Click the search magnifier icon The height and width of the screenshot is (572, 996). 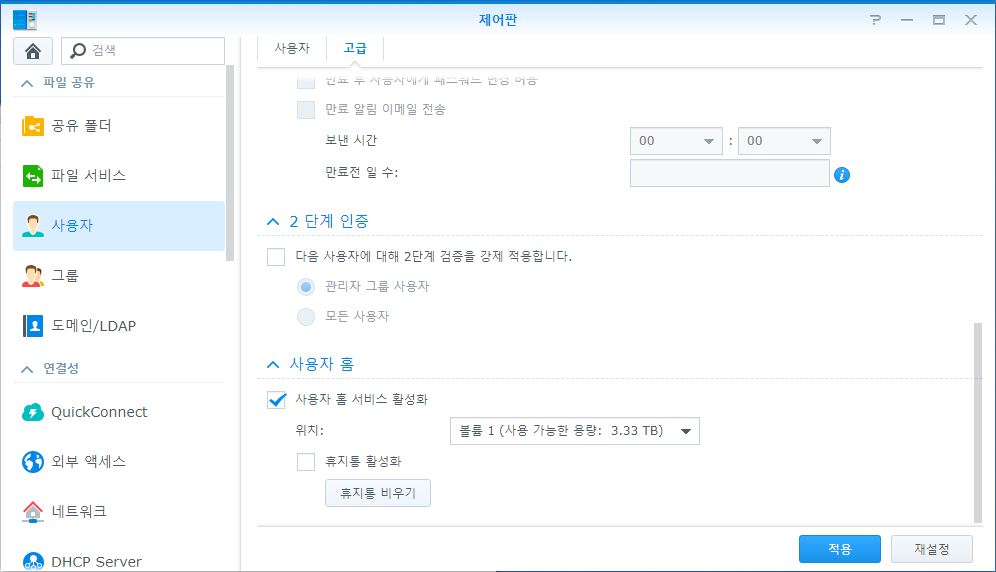(78, 51)
